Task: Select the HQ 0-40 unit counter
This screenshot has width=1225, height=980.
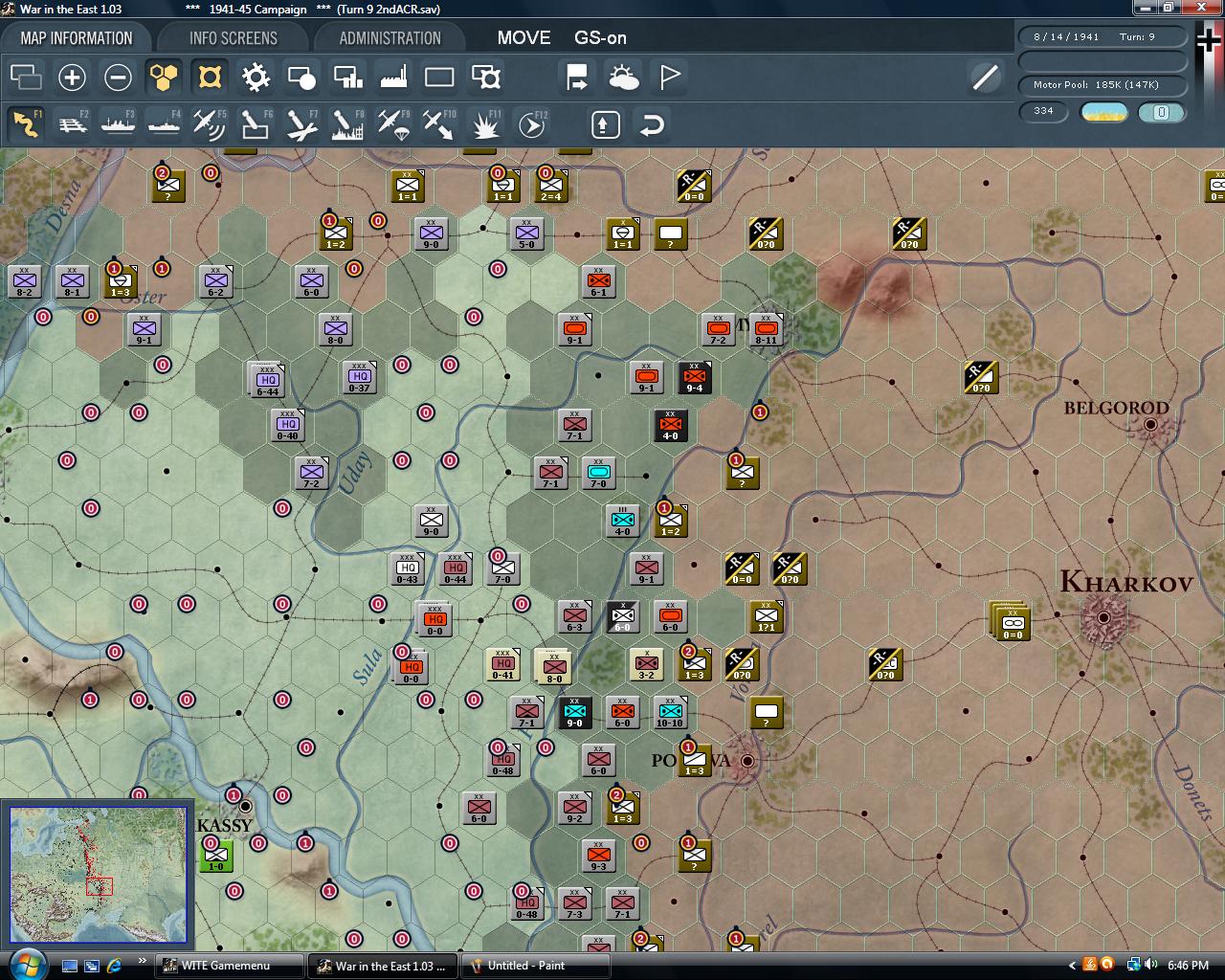Action: 287,424
